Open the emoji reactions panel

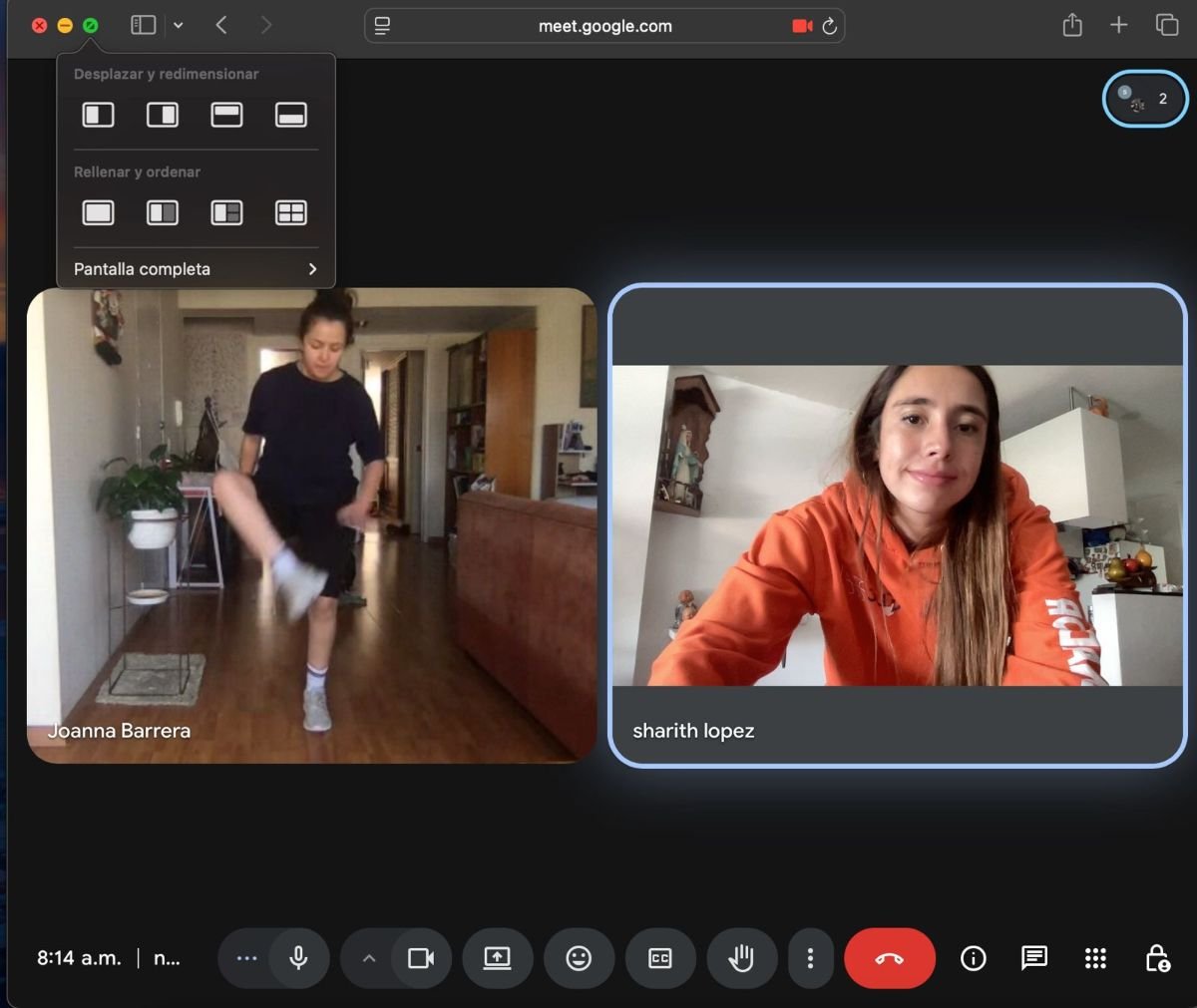coord(579,958)
